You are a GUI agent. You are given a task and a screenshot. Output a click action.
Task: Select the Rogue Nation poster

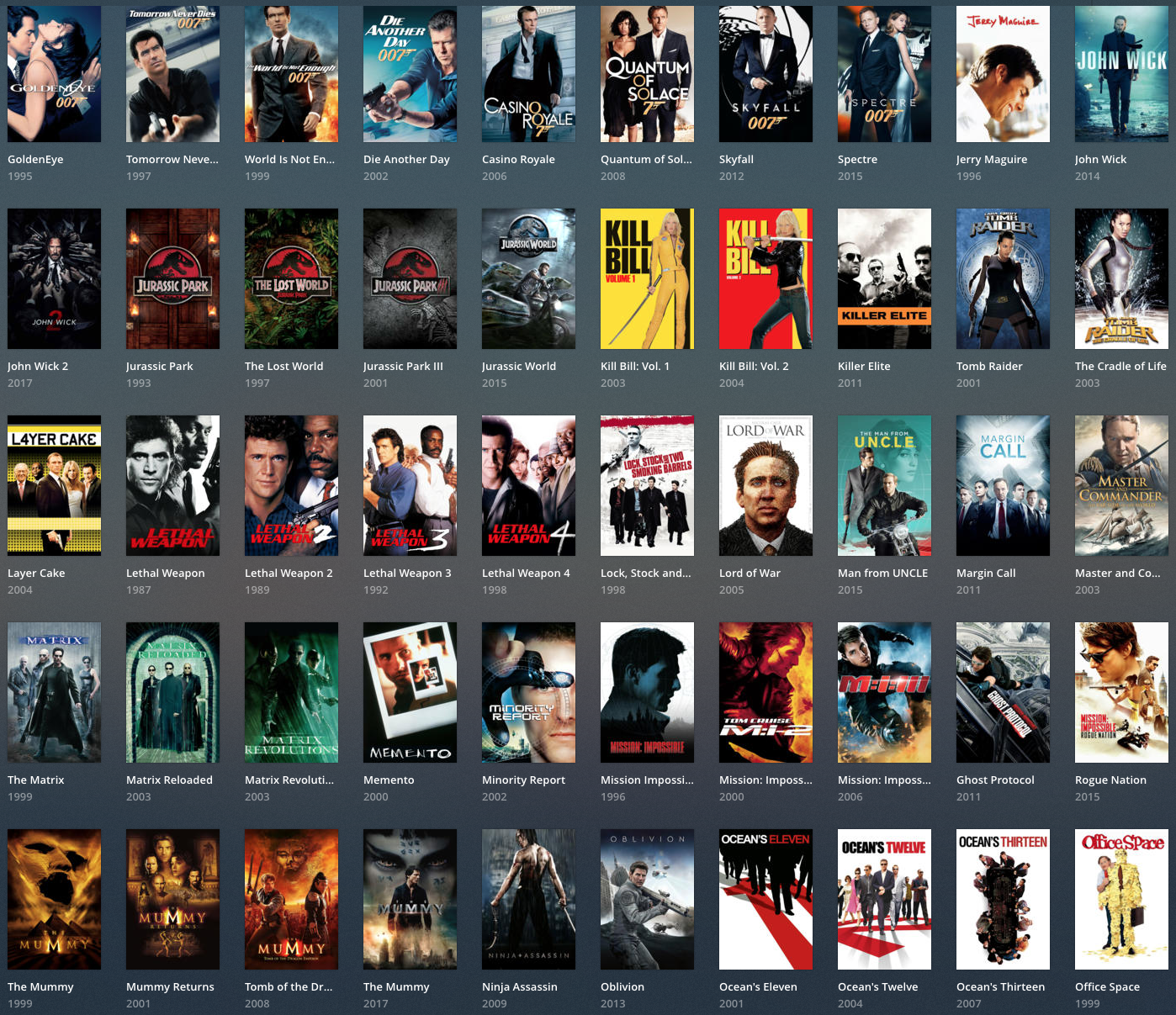tap(1121, 692)
